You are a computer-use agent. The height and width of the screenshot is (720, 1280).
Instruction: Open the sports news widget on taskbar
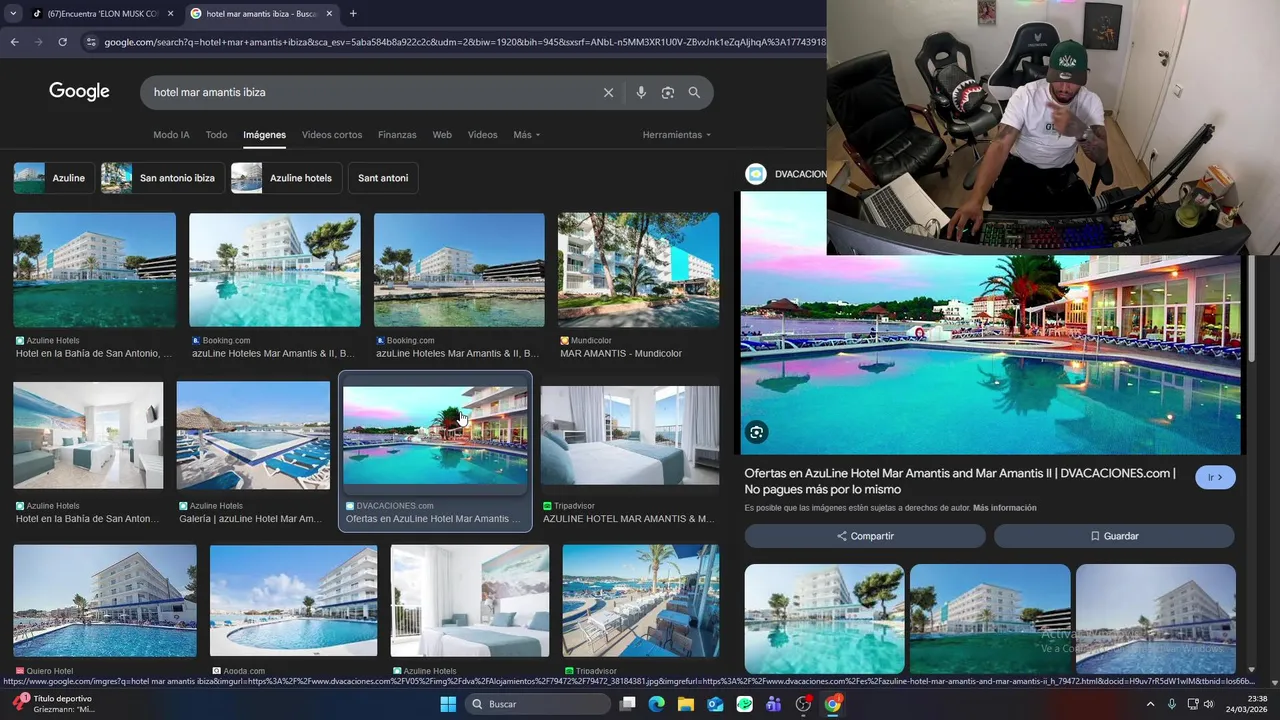[55, 704]
